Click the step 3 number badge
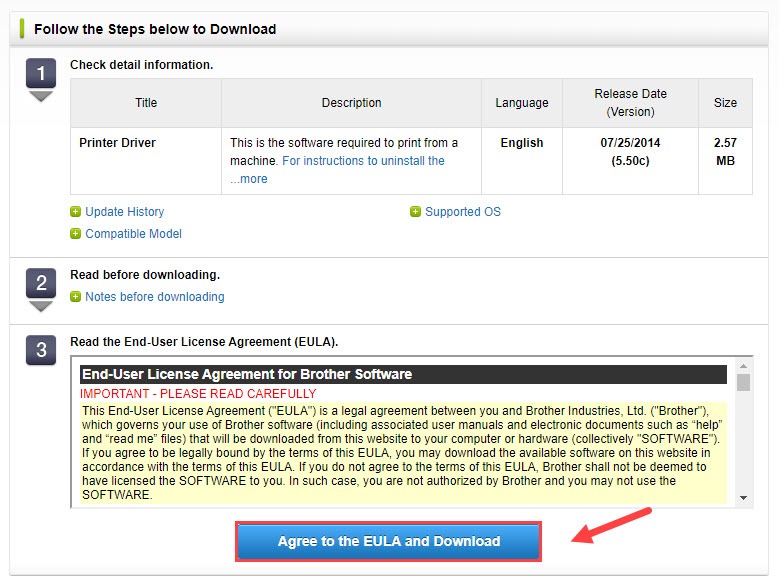 point(40,352)
